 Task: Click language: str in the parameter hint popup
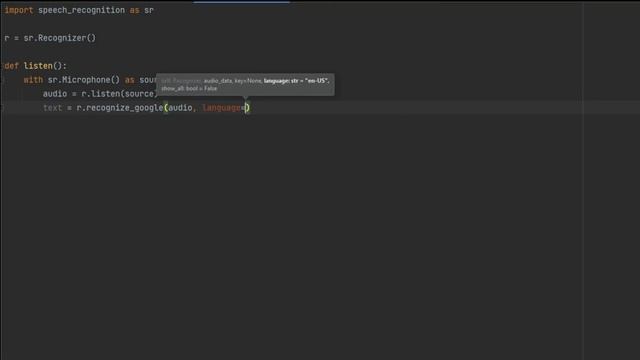(281, 81)
